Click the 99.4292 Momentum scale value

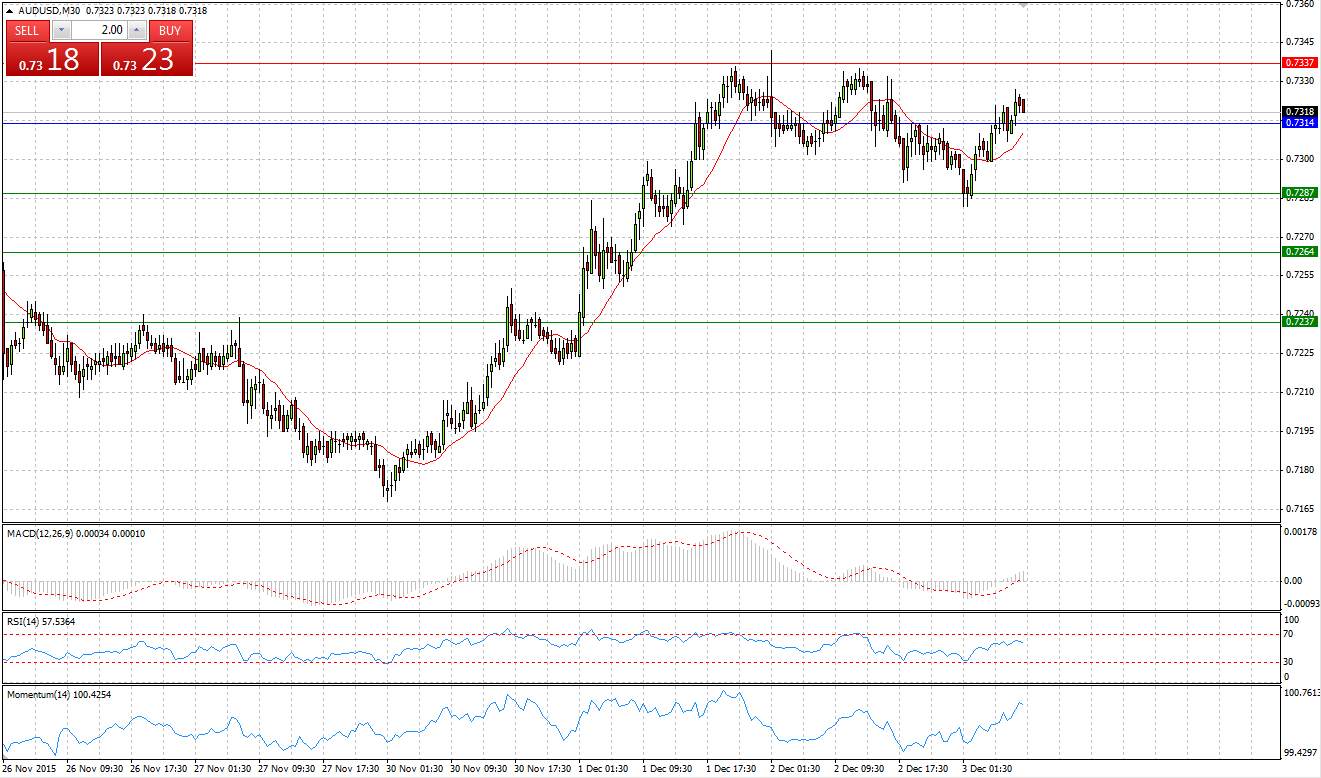1301,753
